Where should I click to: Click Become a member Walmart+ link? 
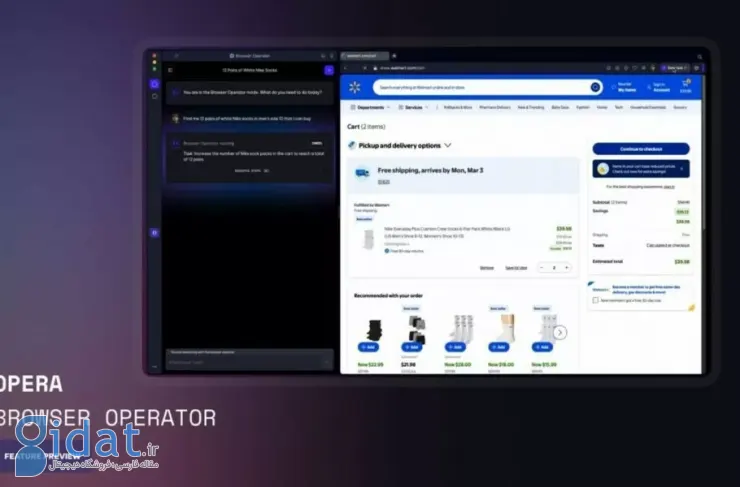pos(646,289)
